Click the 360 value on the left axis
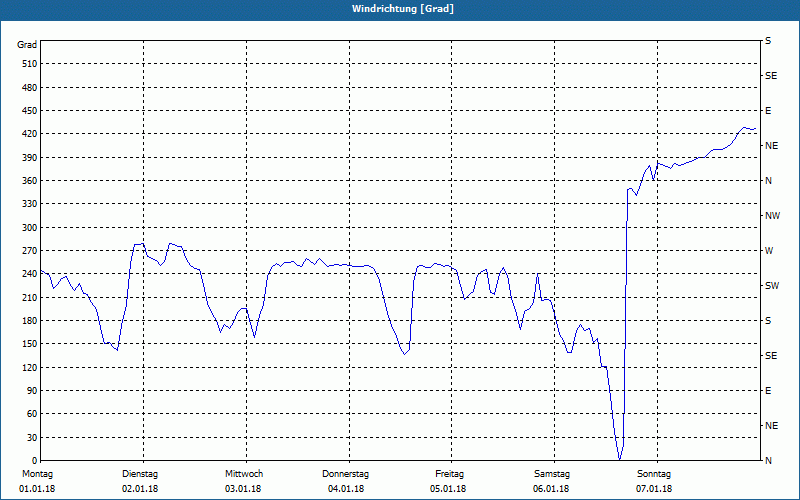800x500 pixels. point(29,181)
